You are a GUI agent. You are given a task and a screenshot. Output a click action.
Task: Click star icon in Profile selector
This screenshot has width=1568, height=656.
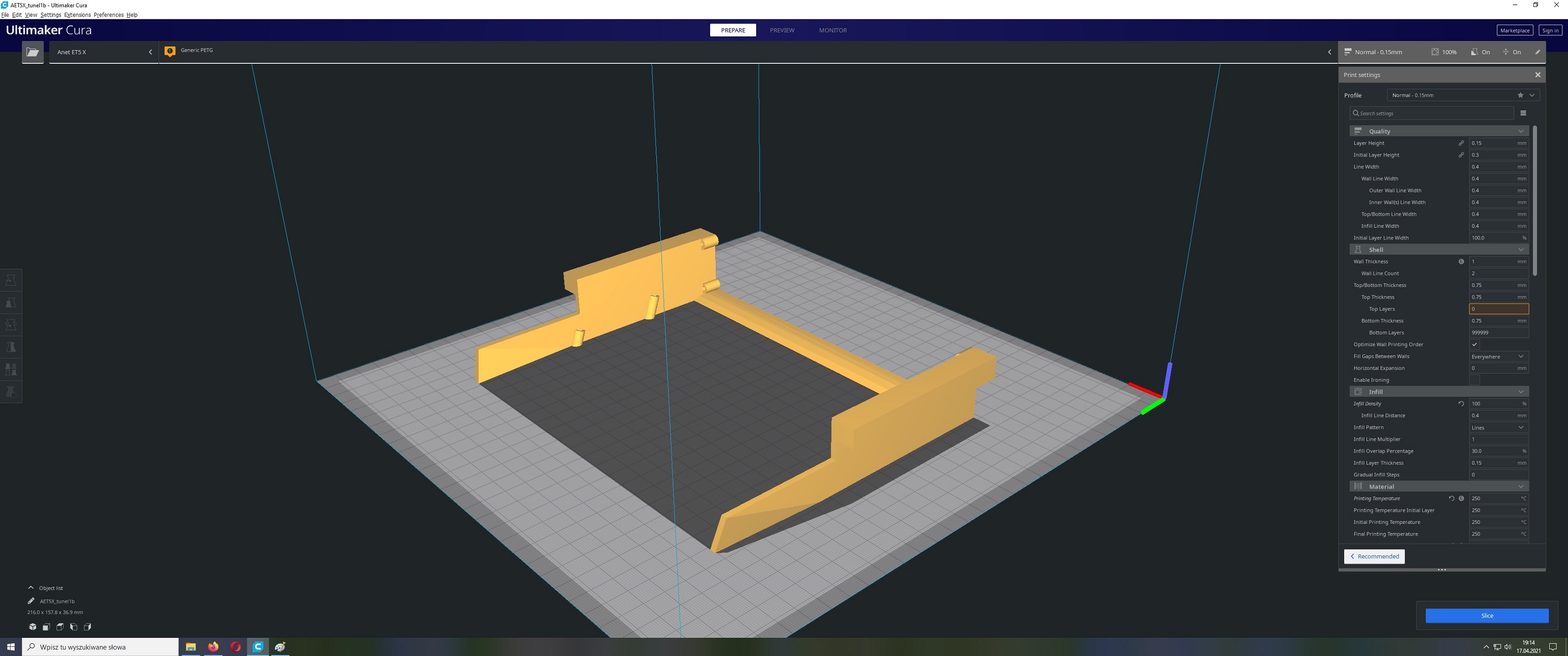(x=1520, y=96)
